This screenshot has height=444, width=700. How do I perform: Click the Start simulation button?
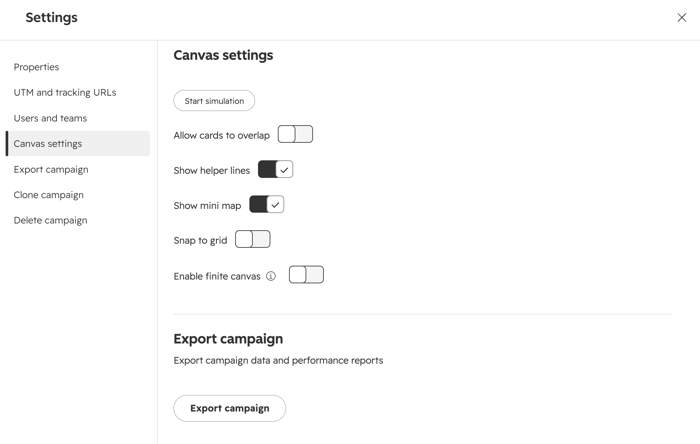(214, 101)
